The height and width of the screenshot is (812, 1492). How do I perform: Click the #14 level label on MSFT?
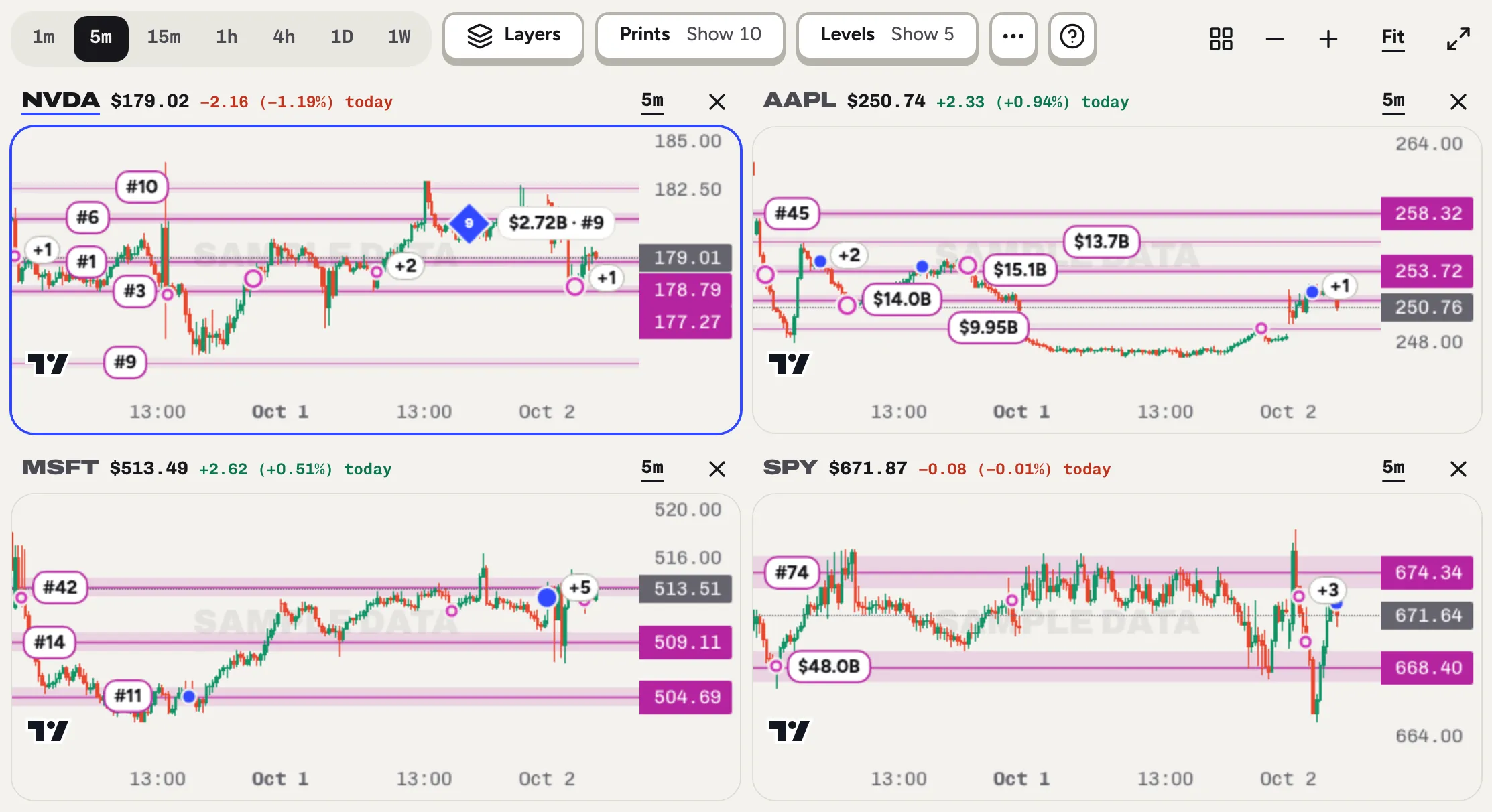(x=50, y=642)
